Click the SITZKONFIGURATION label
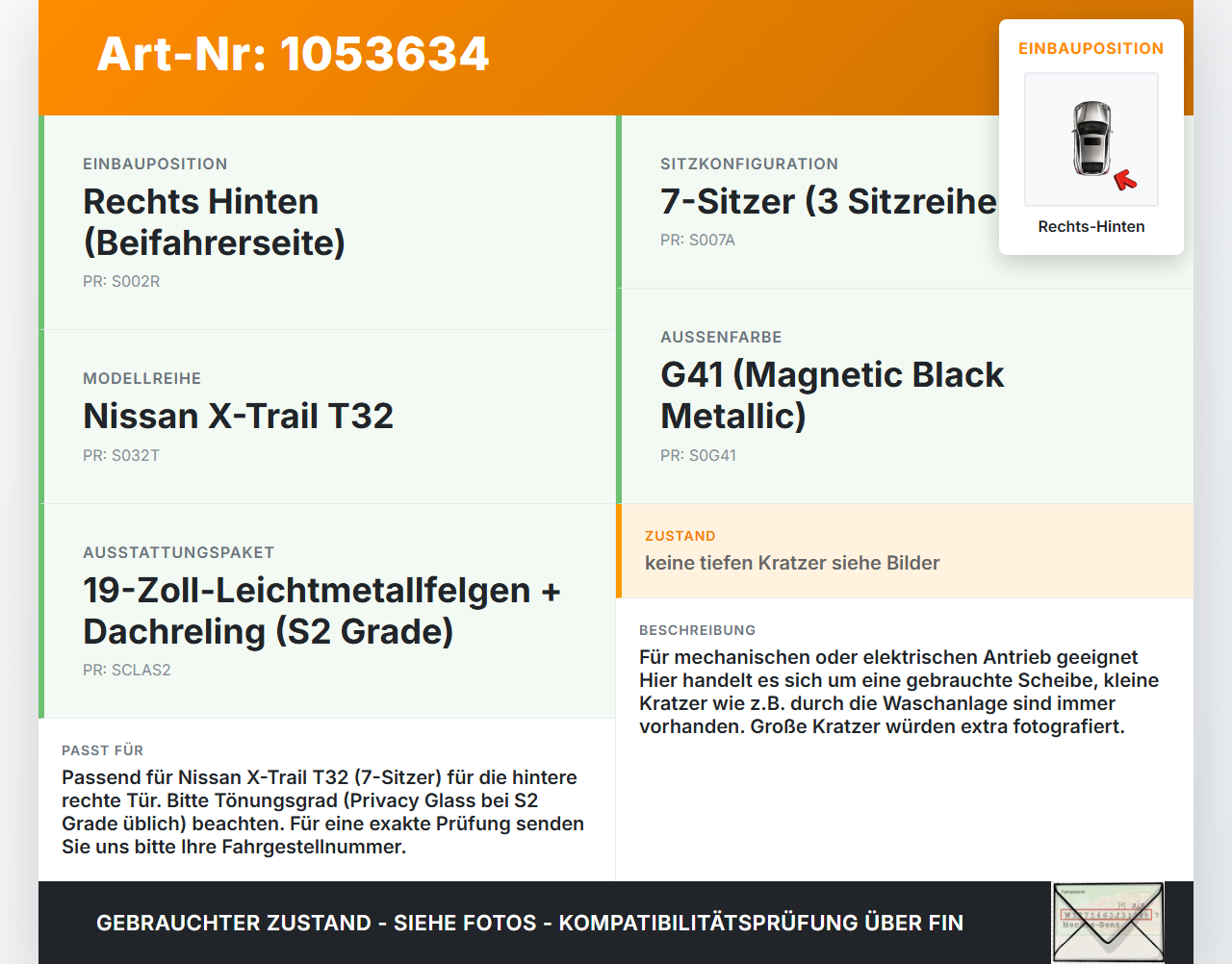 coord(750,164)
